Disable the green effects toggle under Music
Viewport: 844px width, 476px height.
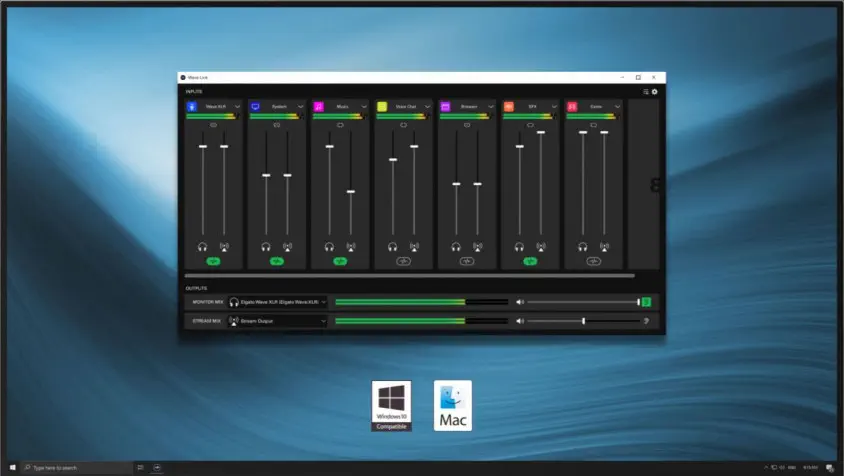(x=340, y=261)
